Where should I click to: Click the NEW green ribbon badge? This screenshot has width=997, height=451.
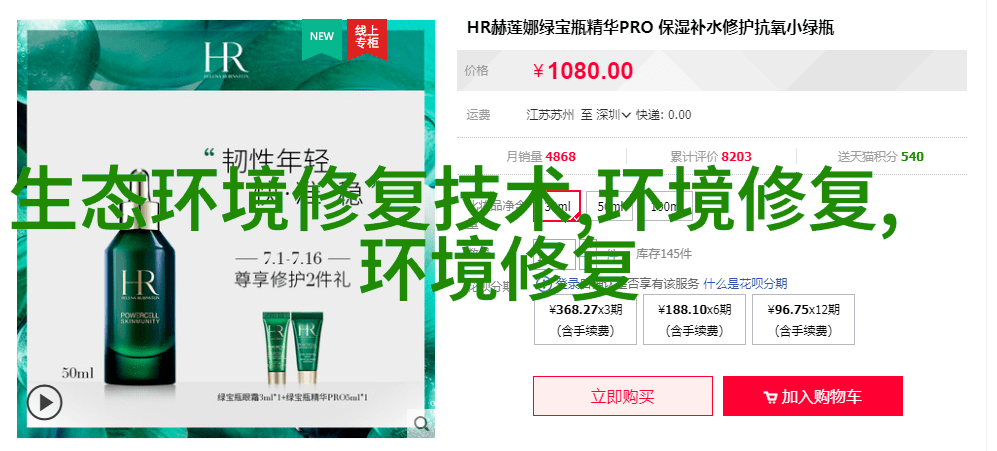pyautogui.click(x=322, y=38)
